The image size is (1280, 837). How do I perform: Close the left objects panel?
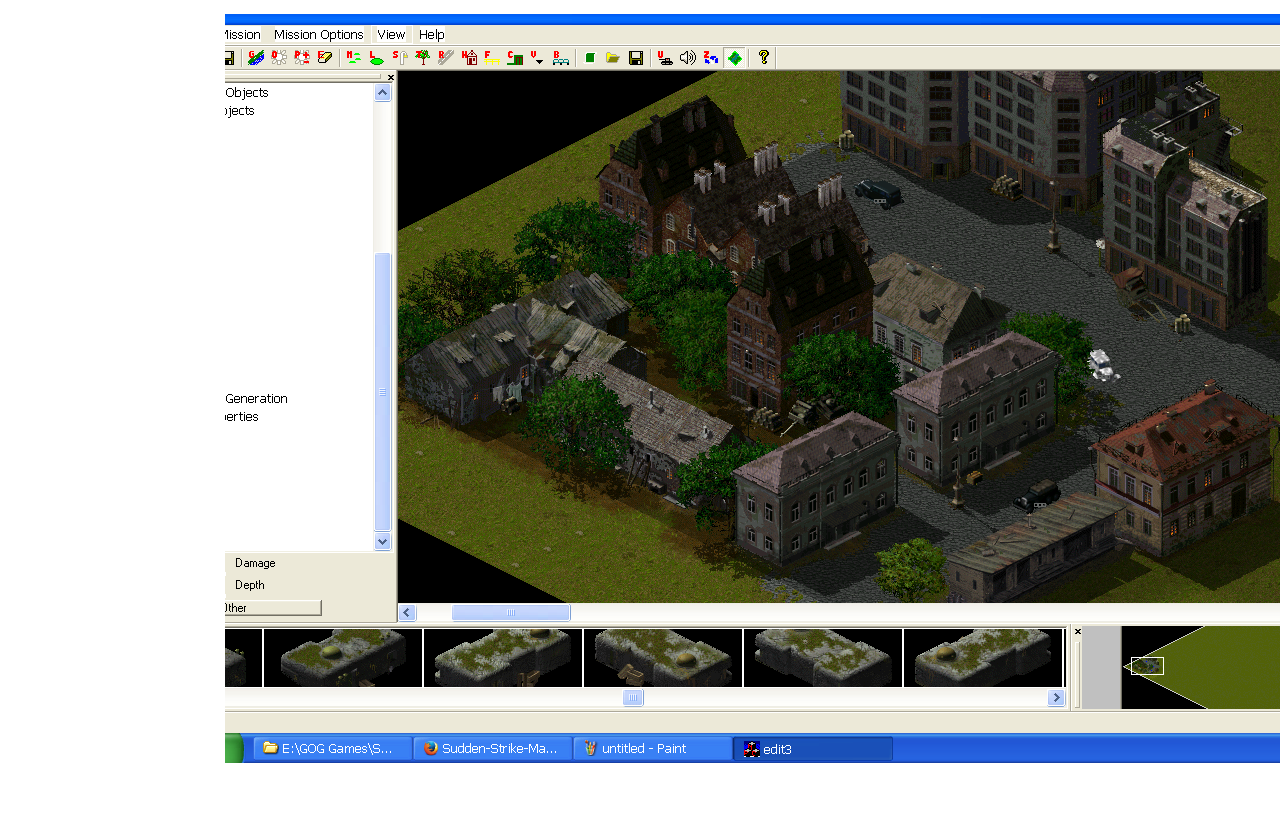coord(391,77)
